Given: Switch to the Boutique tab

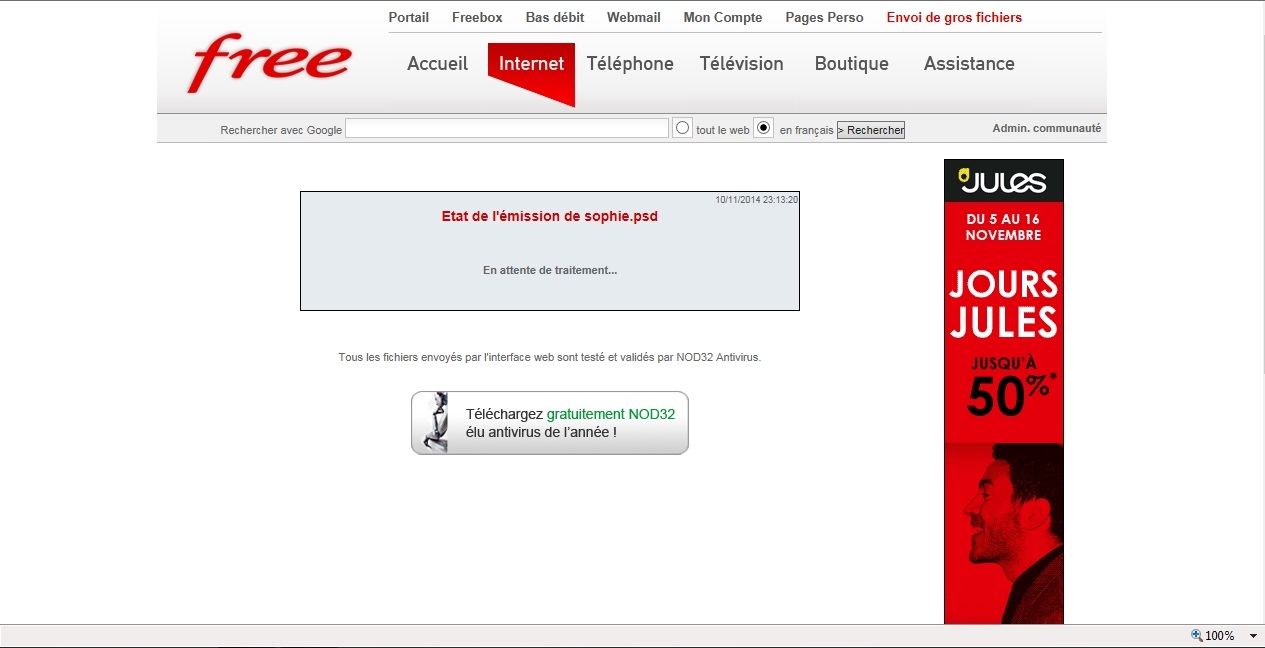Looking at the screenshot, I should point(851,64).
